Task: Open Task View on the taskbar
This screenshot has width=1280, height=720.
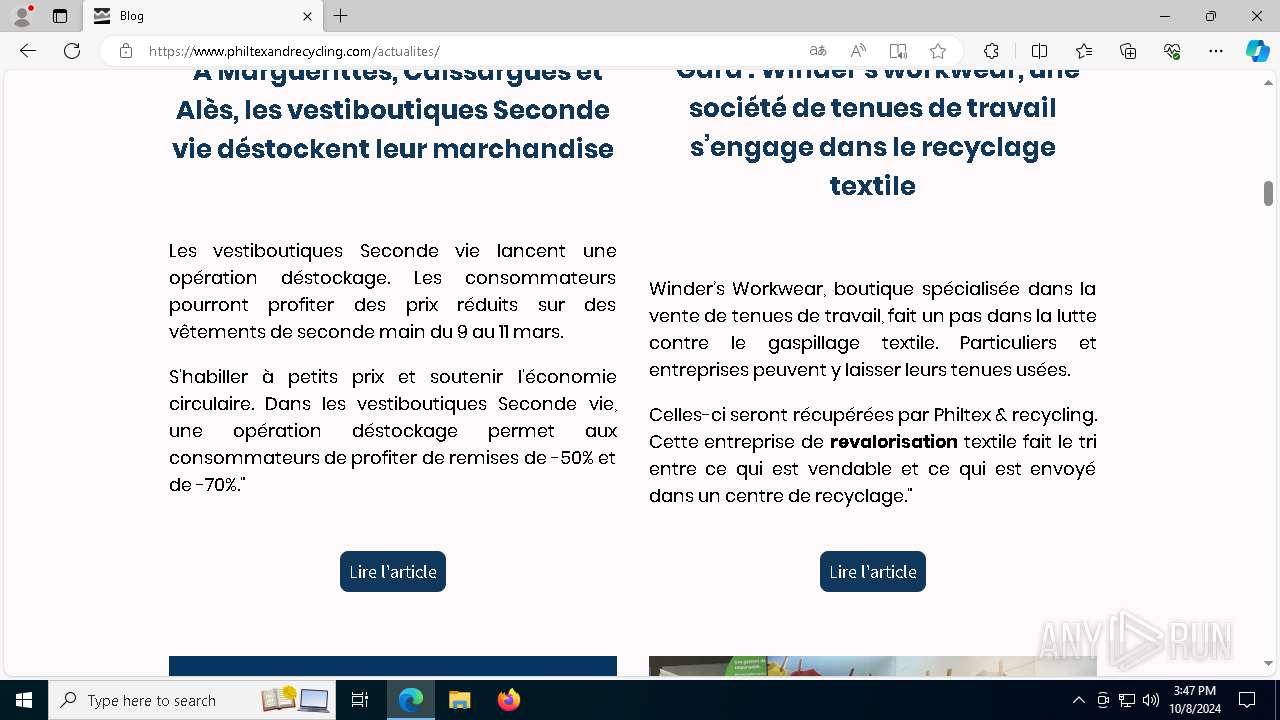Action: tap(360, 700)
